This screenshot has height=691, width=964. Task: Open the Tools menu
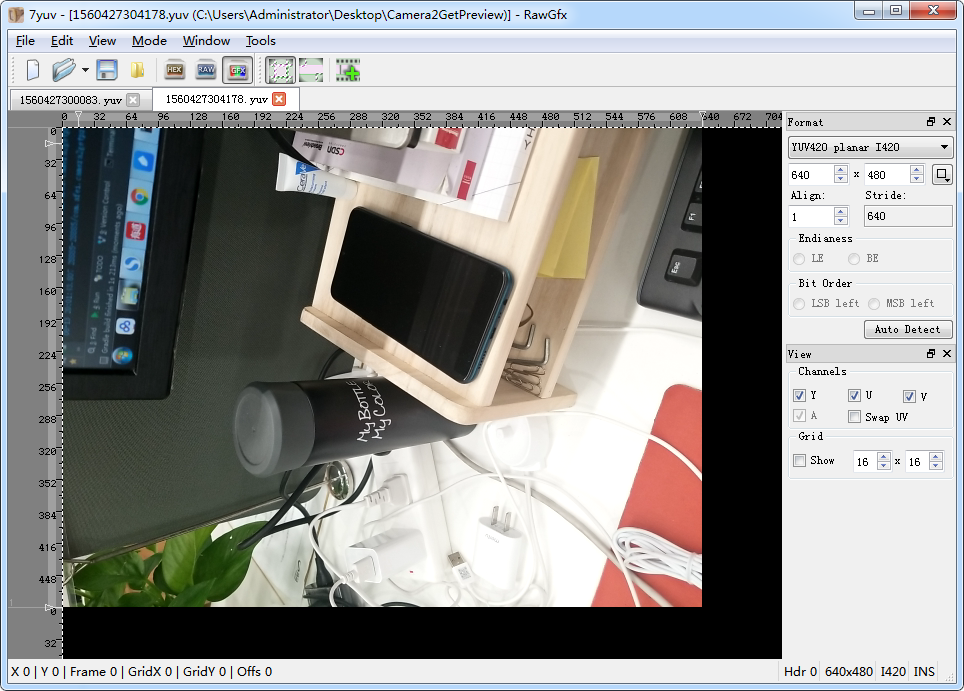[x=260, y=41]
